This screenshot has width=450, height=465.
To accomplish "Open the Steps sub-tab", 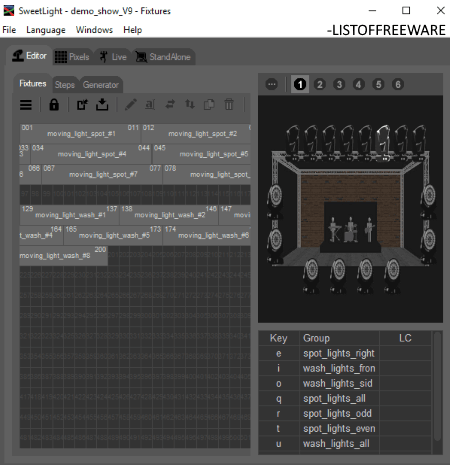I will [x=65, y=85].
